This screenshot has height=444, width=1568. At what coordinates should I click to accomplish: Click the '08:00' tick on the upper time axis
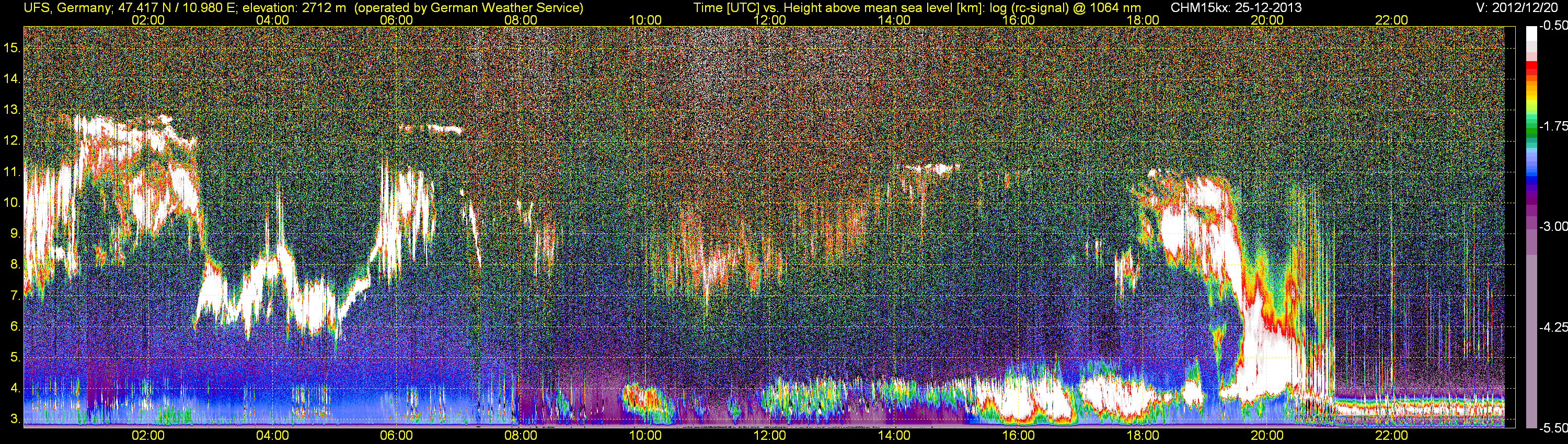point(521,20)
